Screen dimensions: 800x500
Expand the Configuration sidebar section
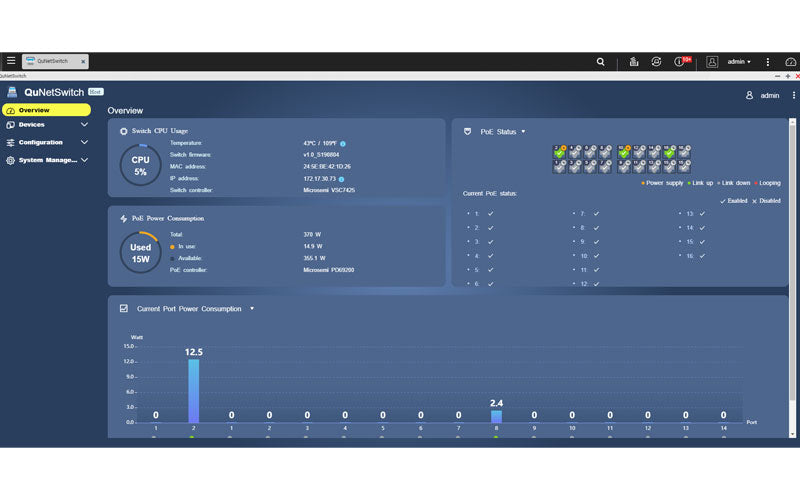pyautogui.click(x=84, y=142)
